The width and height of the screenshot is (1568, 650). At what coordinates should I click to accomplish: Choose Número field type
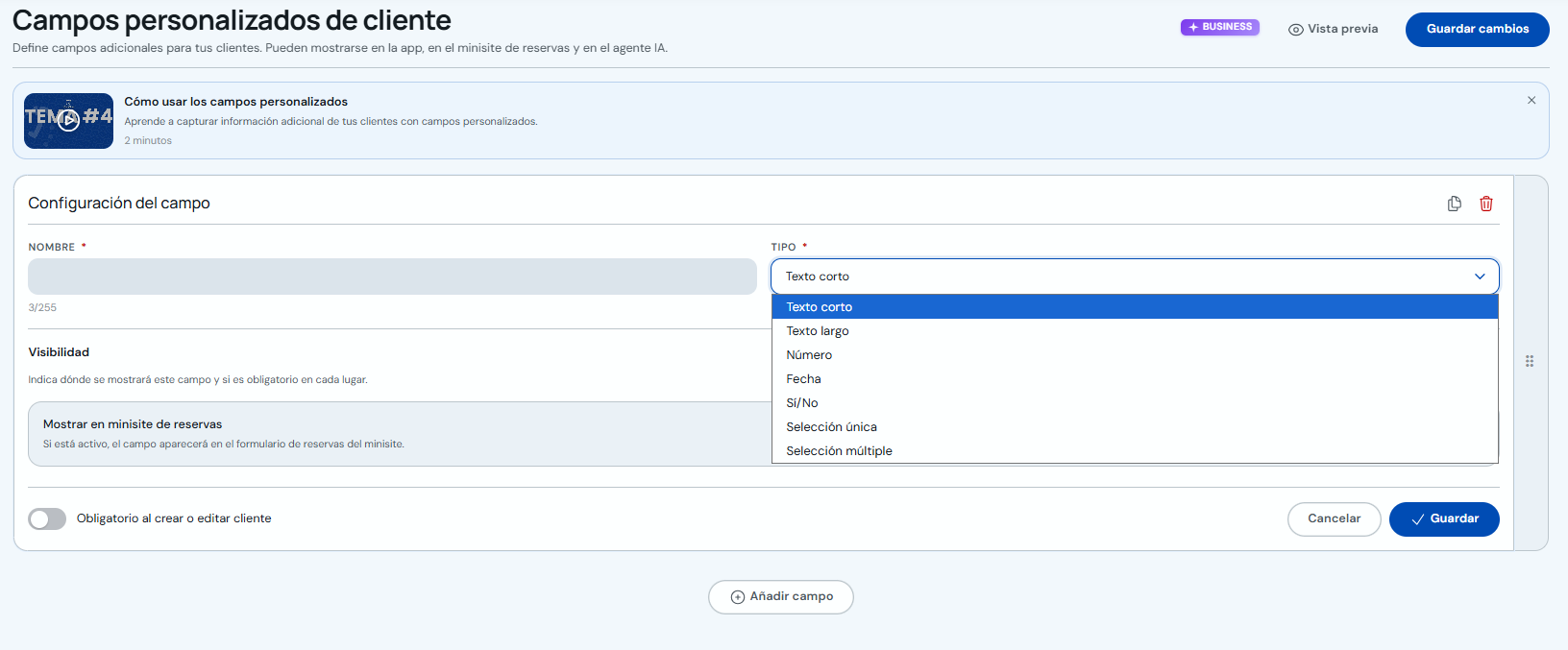[x=1135, y=355]
